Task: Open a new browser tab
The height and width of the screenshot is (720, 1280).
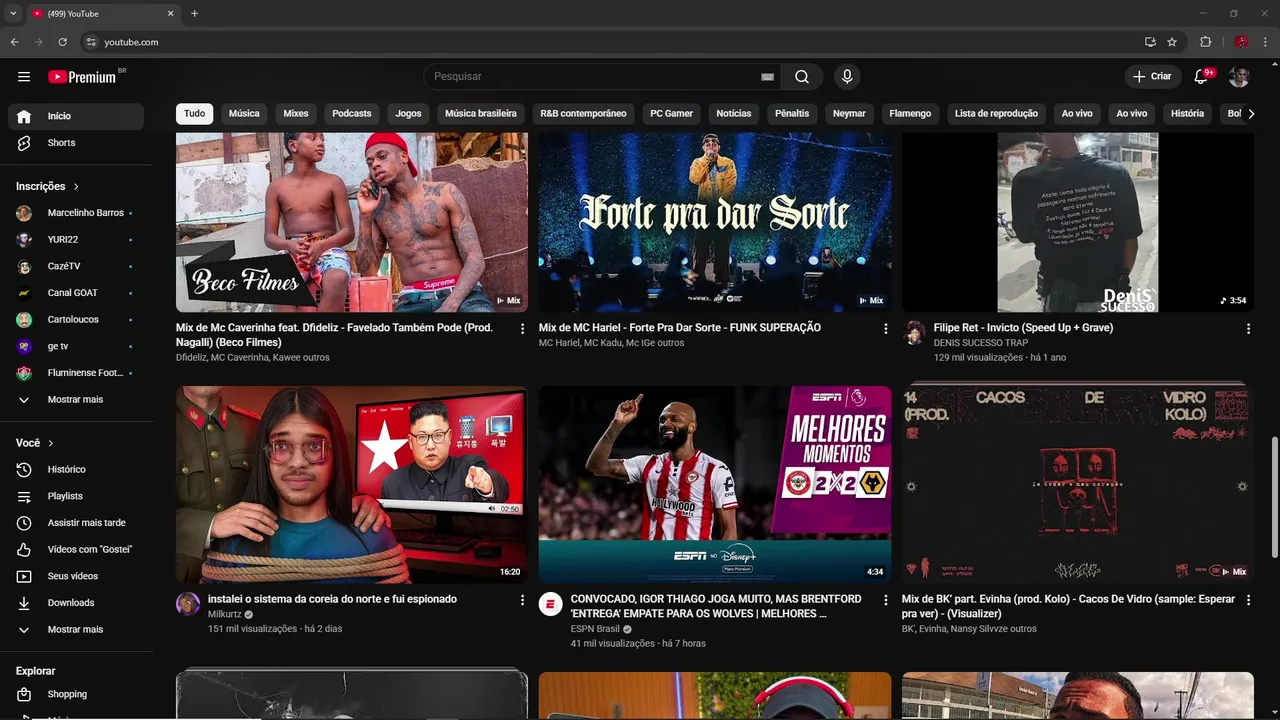Action: pyautogui.click(x=194, y=14)
